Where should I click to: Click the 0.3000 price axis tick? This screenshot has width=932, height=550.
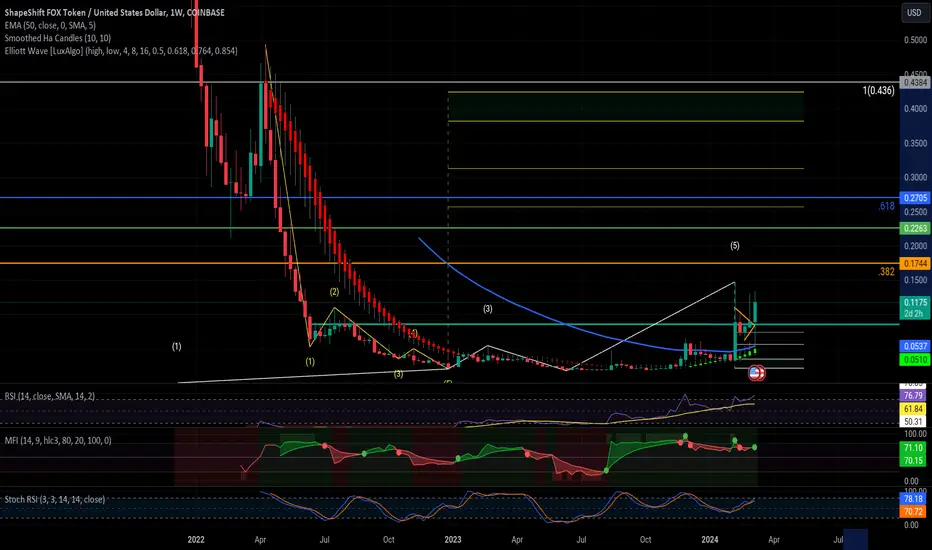tap(915, 177)
